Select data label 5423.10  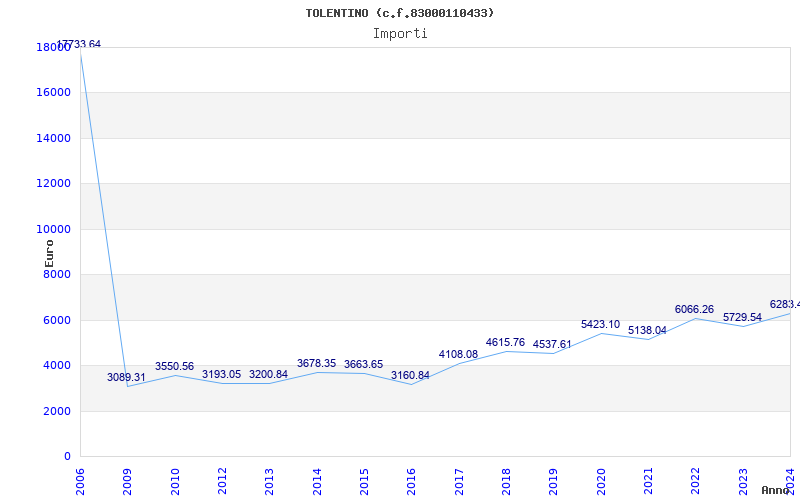tap(601, 324)
